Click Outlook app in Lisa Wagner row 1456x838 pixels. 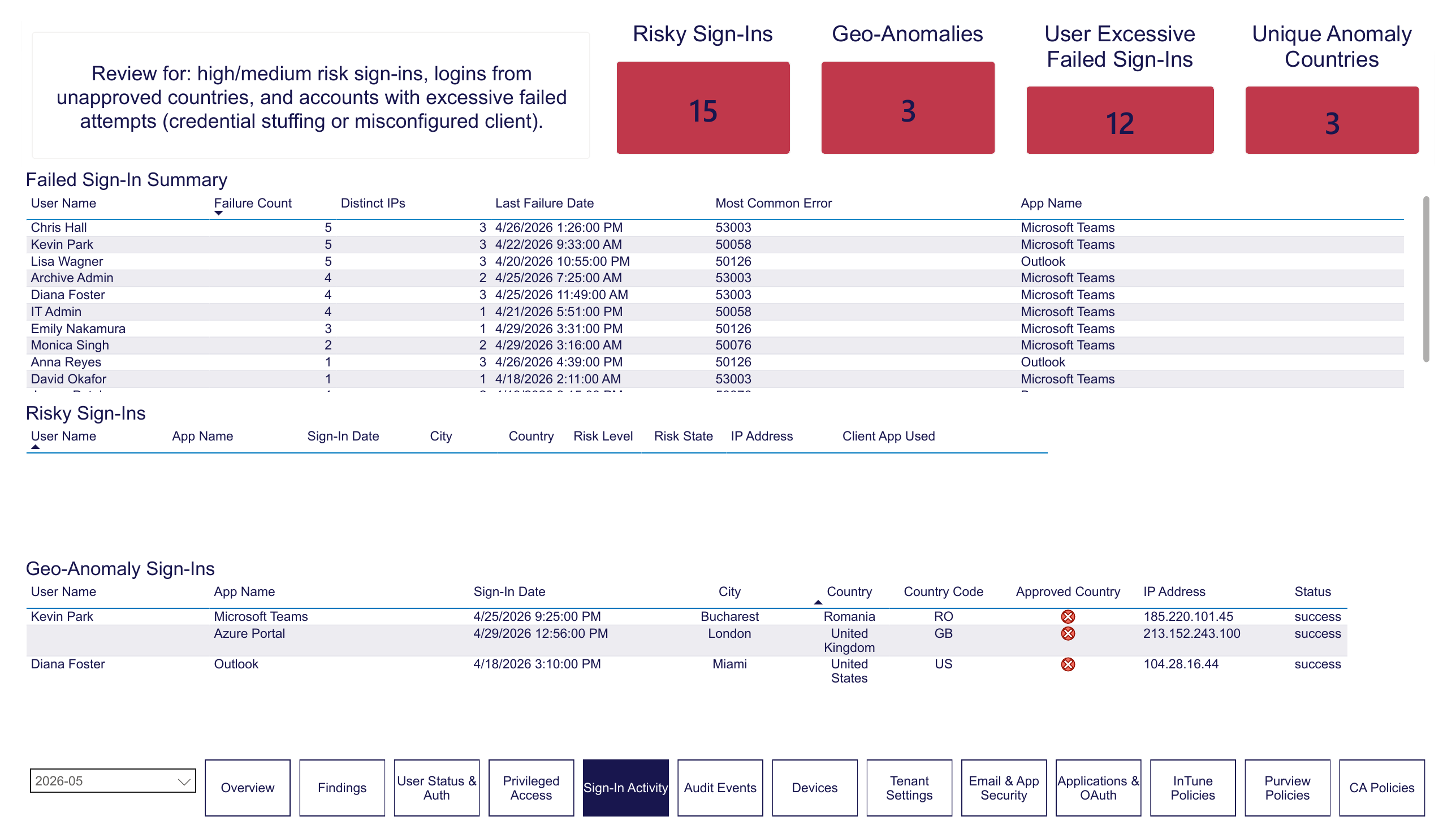(1042, 261)
